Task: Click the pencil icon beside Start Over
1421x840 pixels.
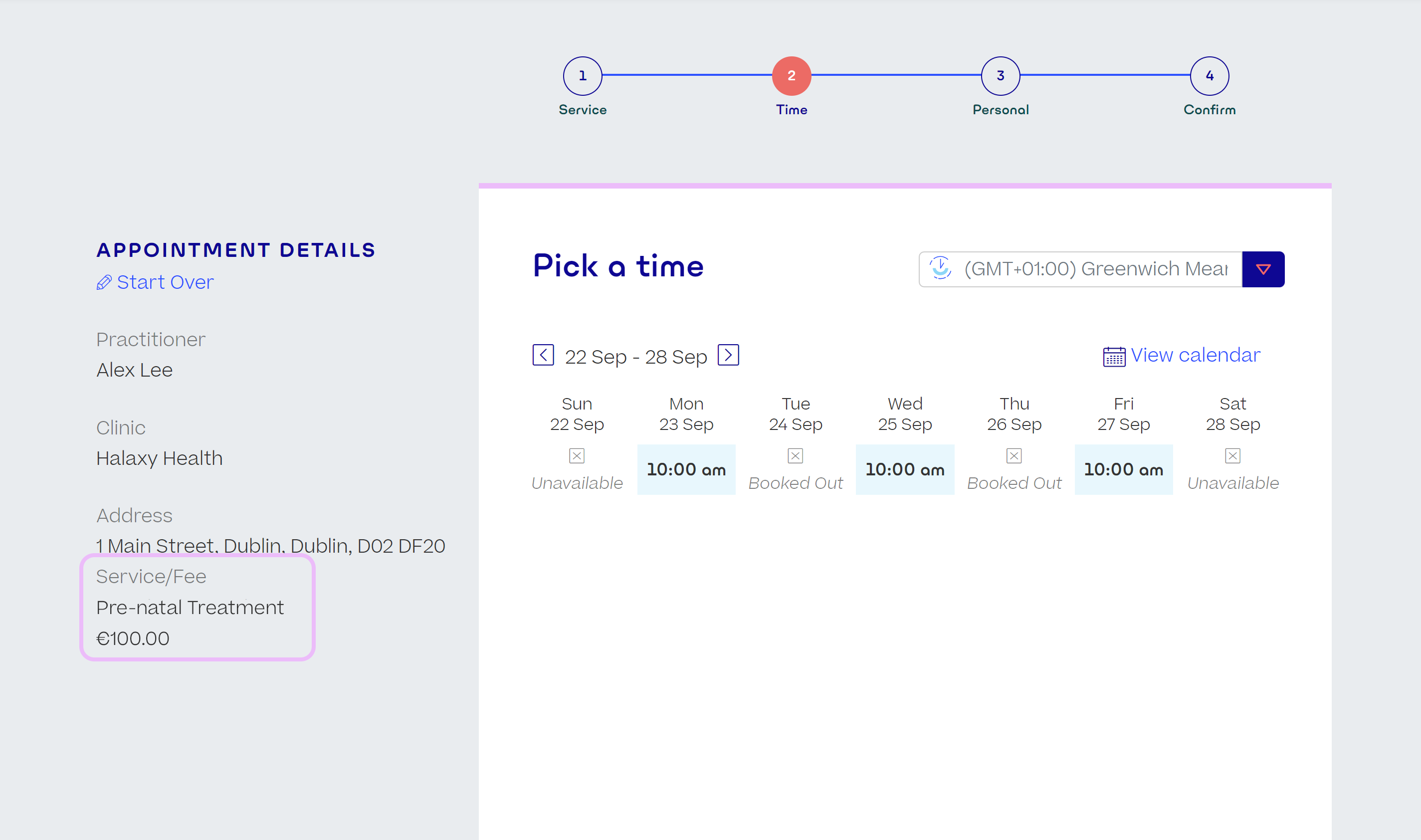Action: [x=104, y=282]
